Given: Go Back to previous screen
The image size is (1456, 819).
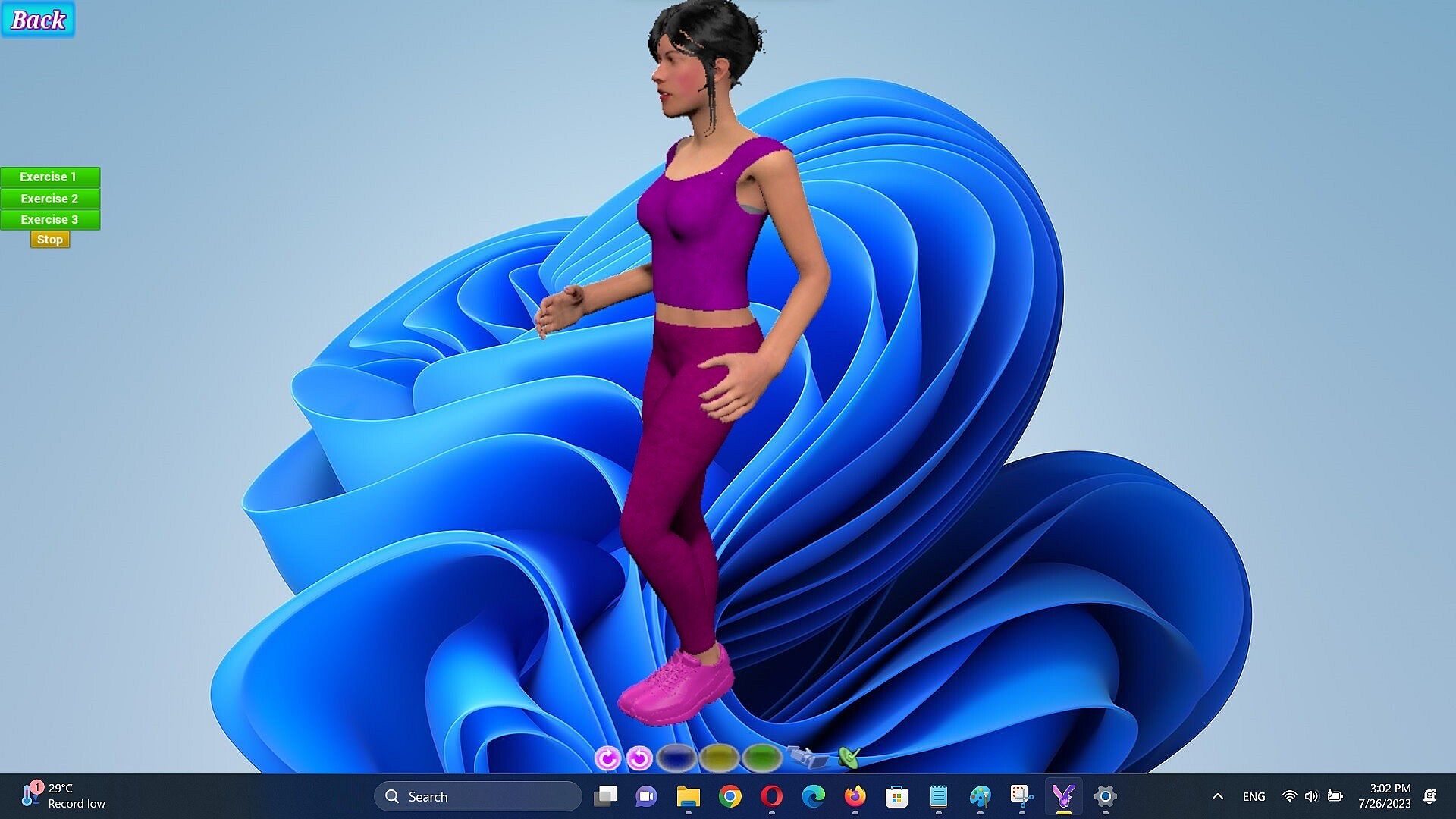Looking at the screenshot, I should tap(38, 20).
